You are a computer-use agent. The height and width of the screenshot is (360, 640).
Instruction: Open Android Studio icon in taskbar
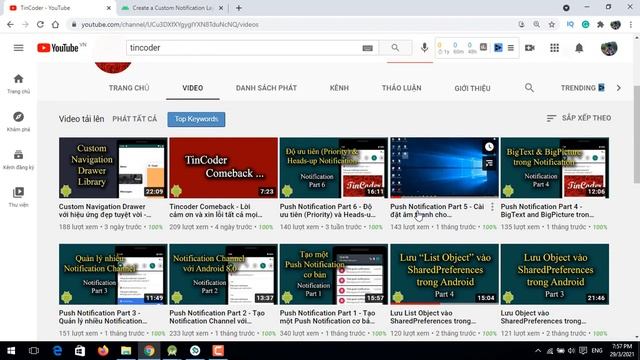click(172, 351)
